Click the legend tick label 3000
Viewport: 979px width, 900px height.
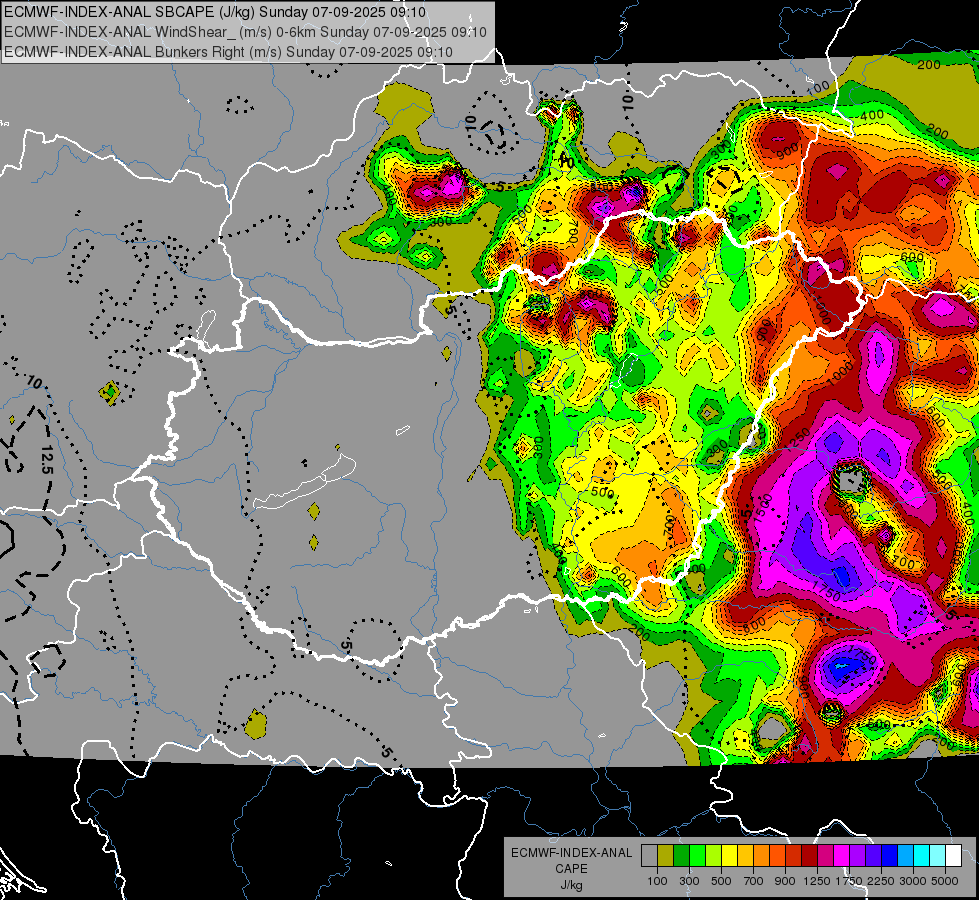point(913,881)
